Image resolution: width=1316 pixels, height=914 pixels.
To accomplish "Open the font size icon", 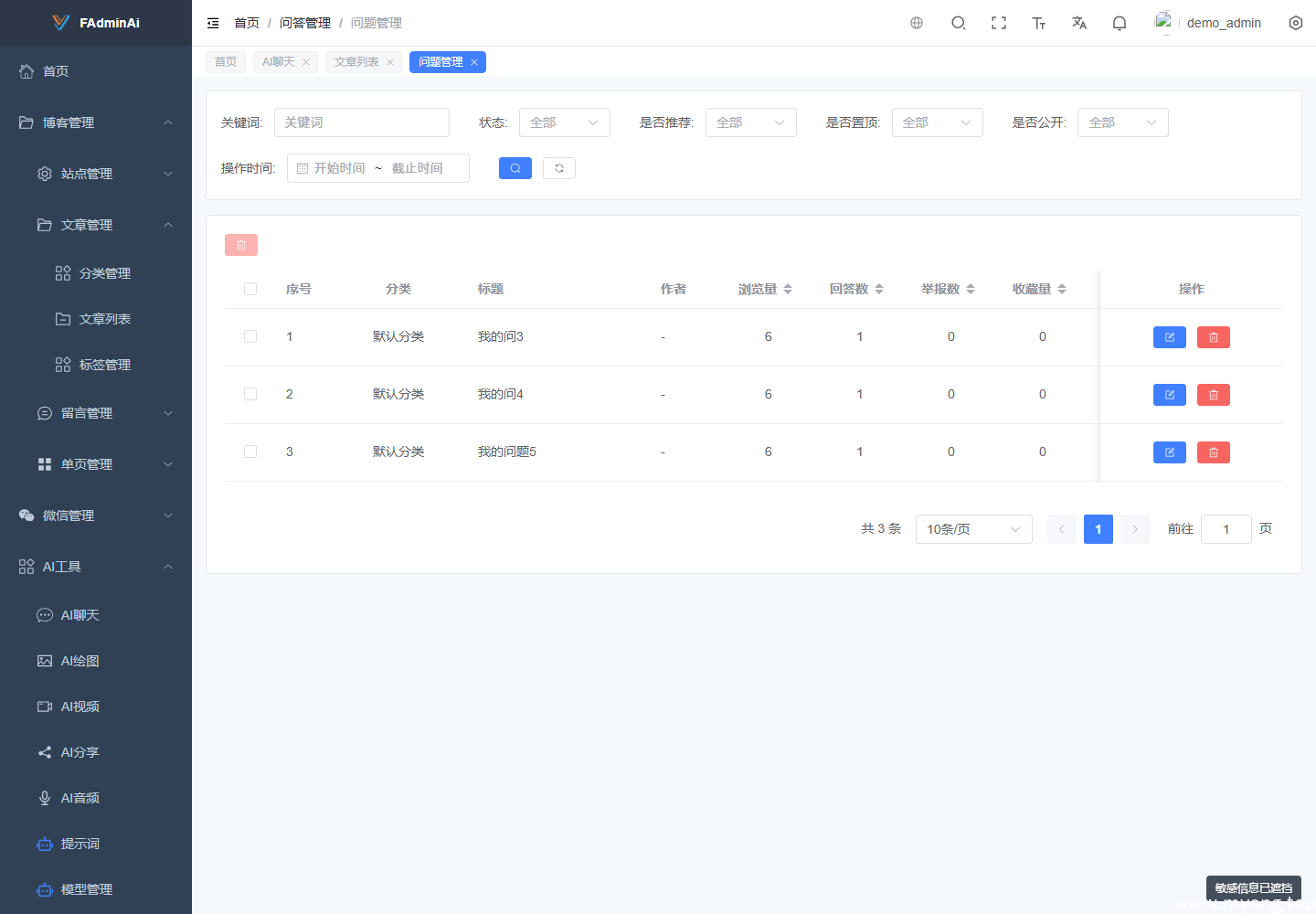I will 1039,23.
